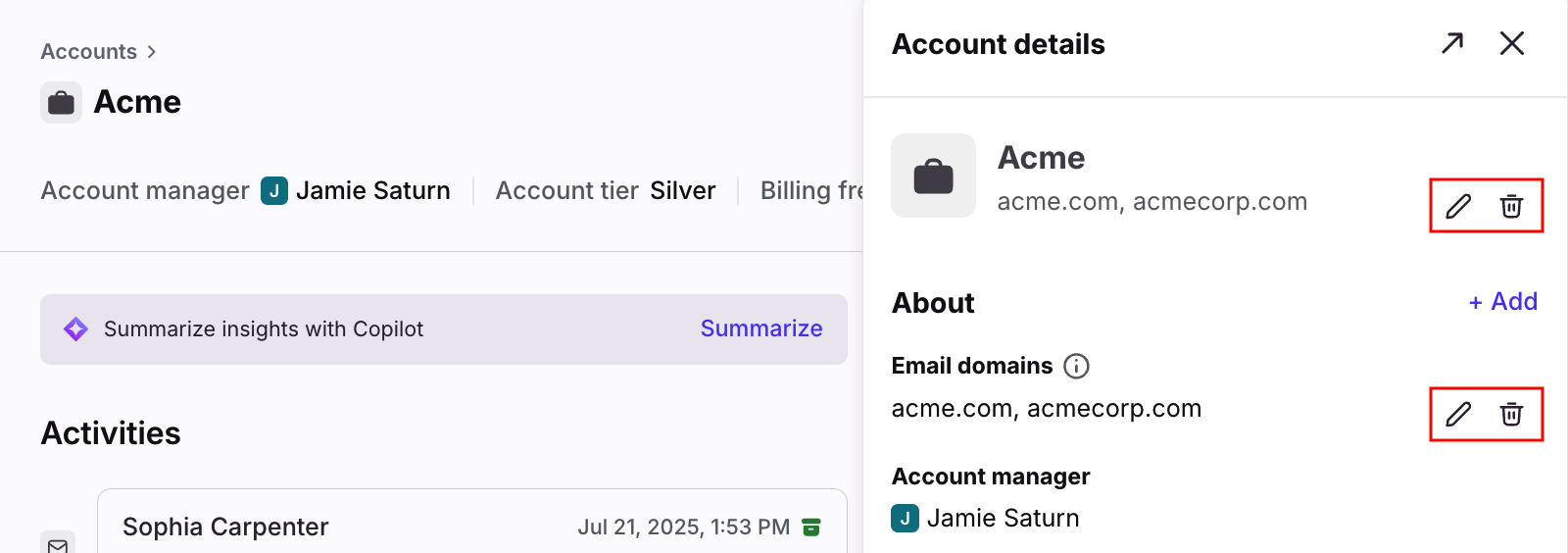Image resolution: width=1568 pixels, height=553 pixels.
Task: Click the large briefcase avatar in details panel
Action: pyautogui.click(x=933, y=176)
